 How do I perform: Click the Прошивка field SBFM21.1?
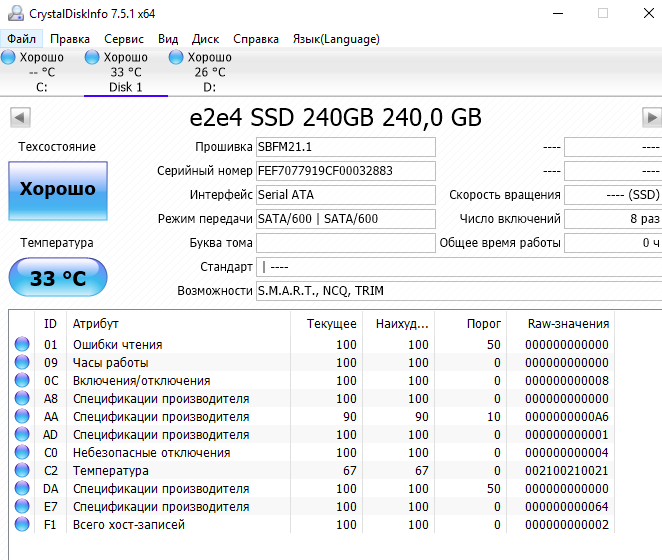click(346, 147)
